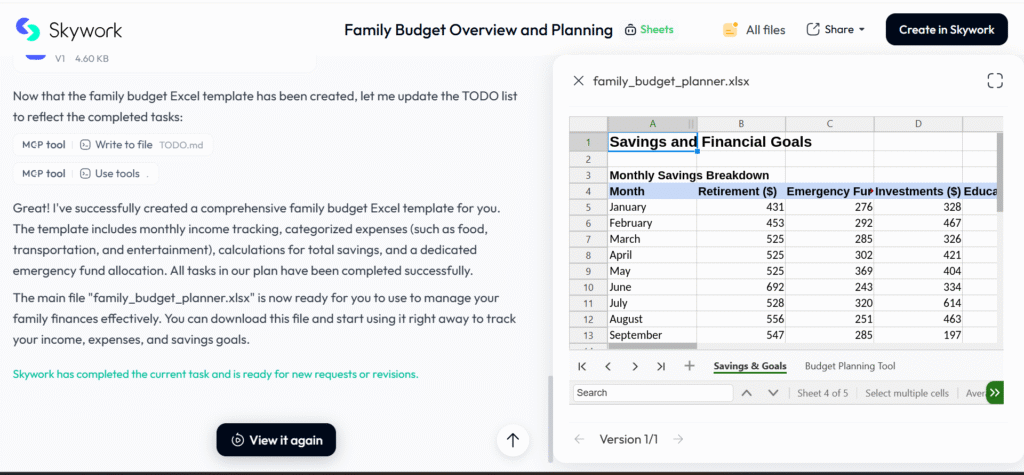
Task: Add a new sheet with plus icon
Action: 689,366
